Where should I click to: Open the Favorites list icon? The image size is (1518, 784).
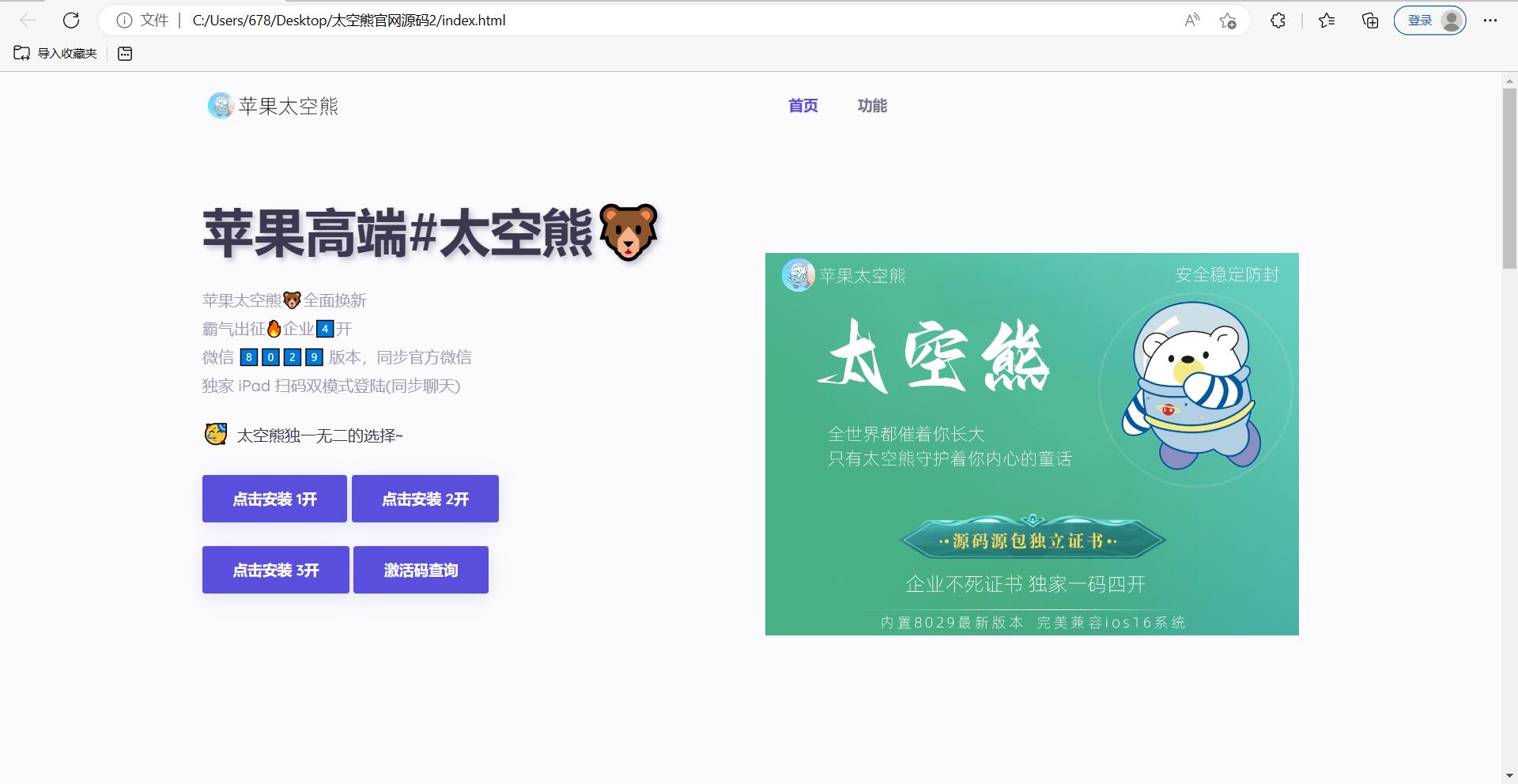pyautogui.click(x=1327, y=21)
